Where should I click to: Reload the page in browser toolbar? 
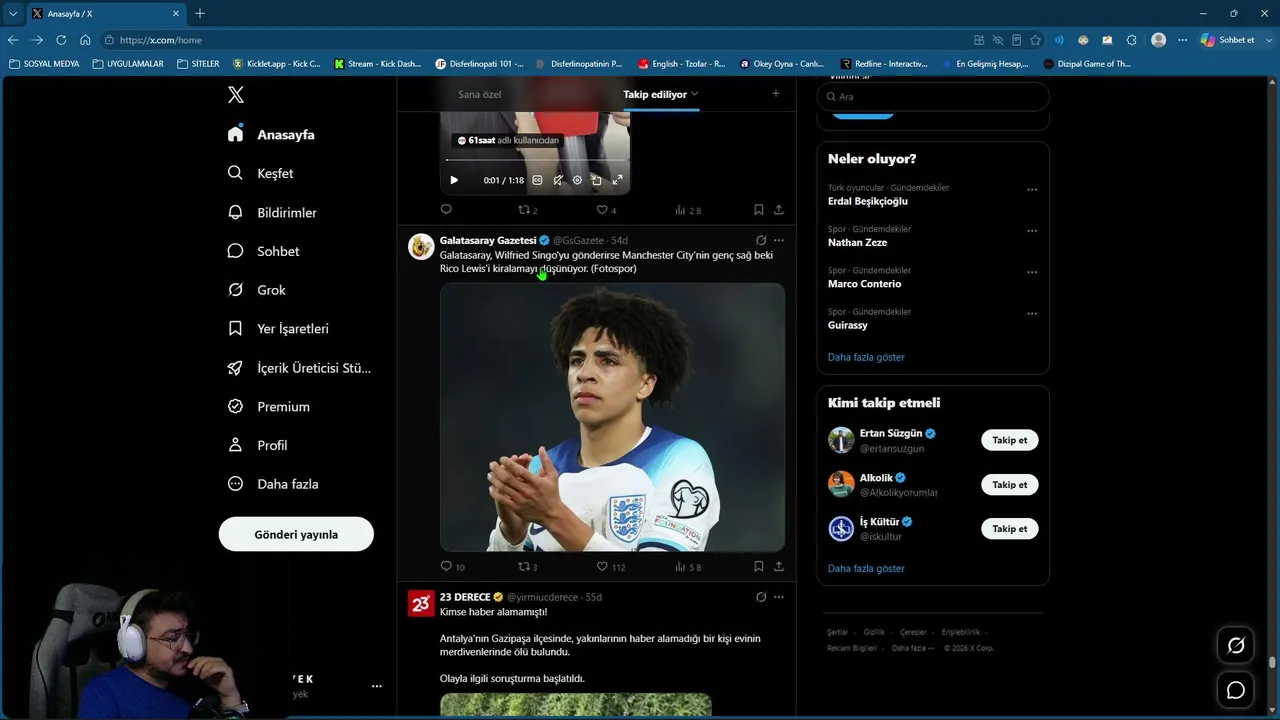tap(61, 40)
